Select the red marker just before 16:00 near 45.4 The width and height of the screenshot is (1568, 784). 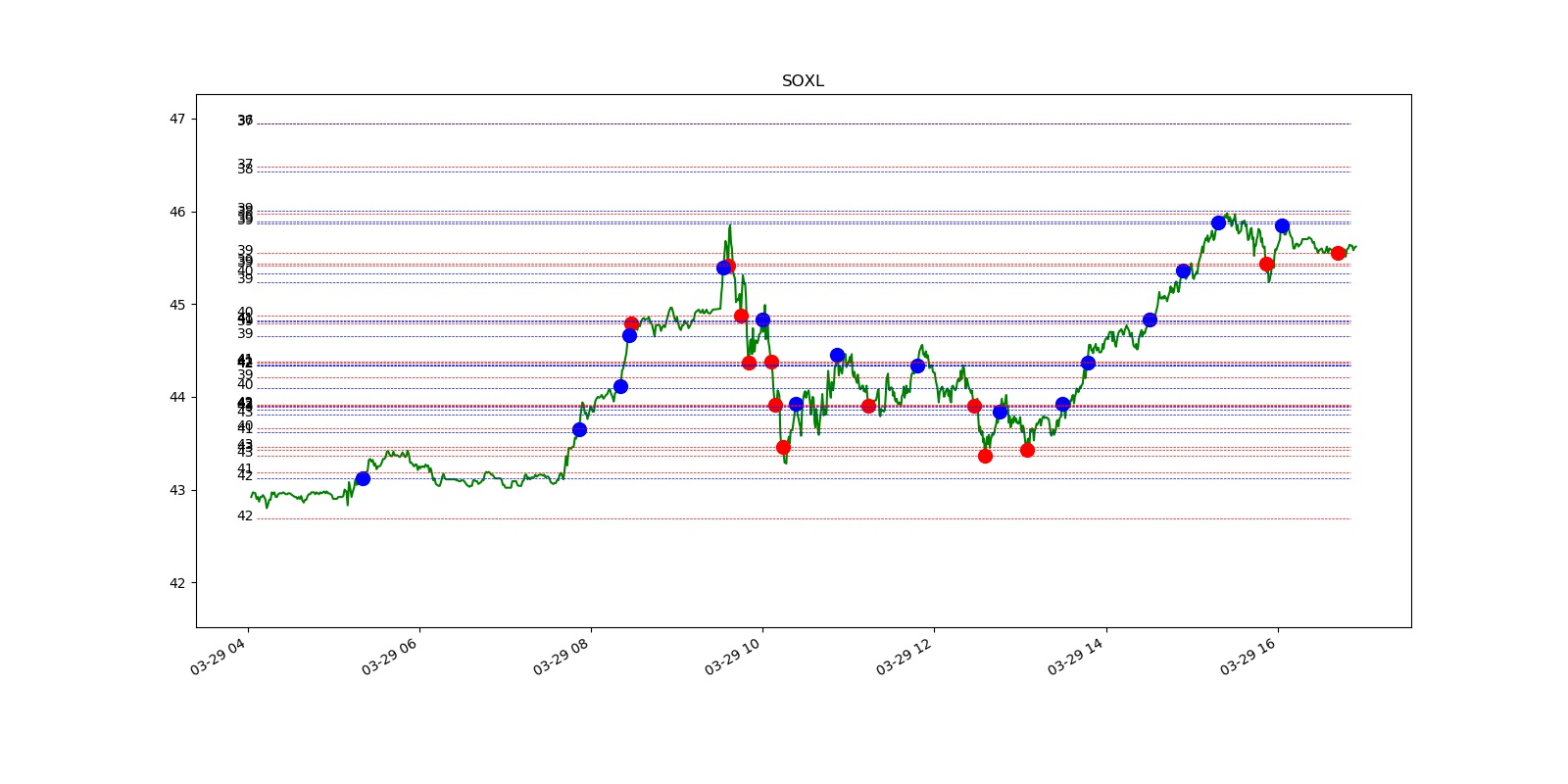1266,264
